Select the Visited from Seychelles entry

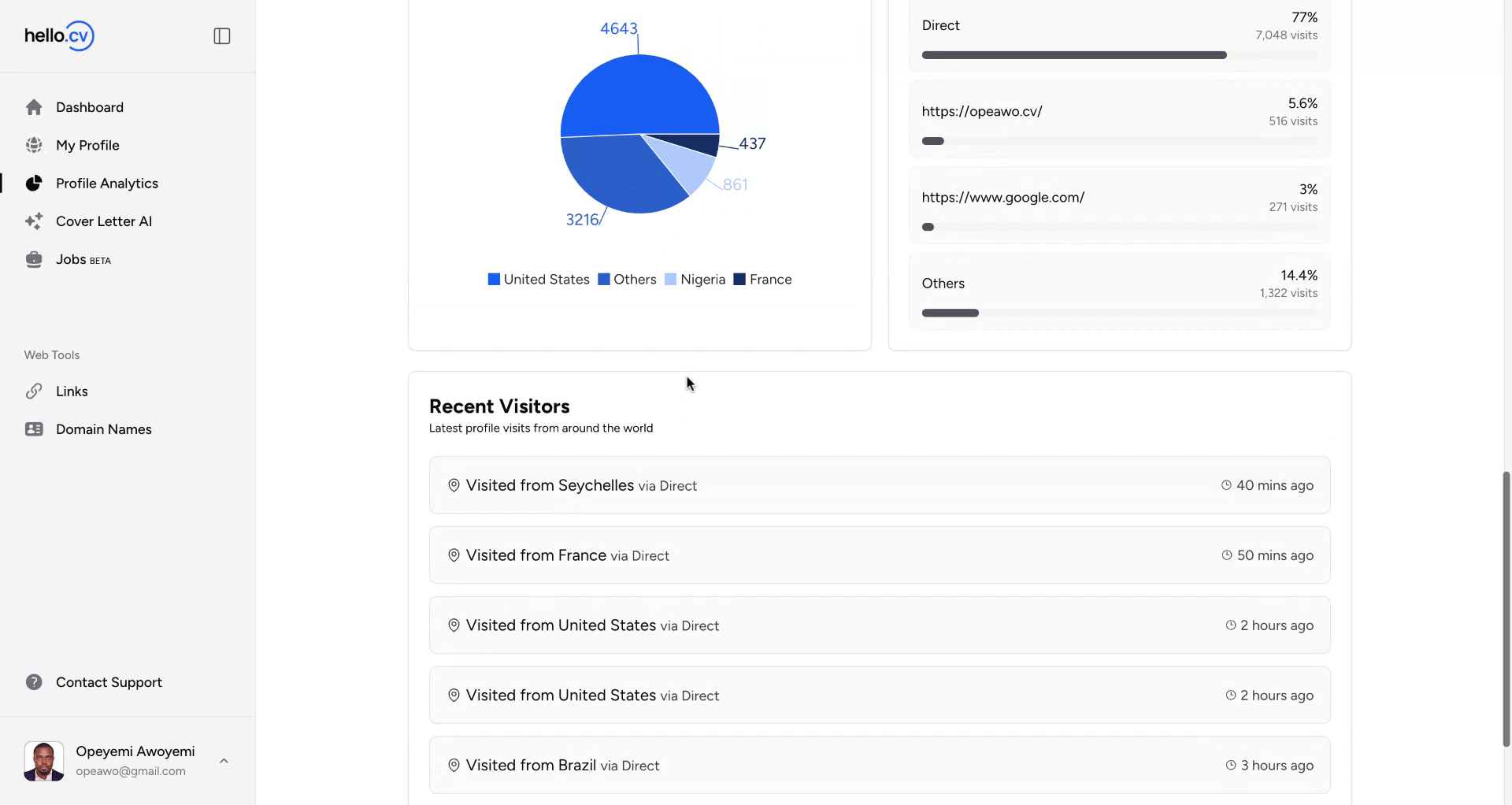click(879, 485)
